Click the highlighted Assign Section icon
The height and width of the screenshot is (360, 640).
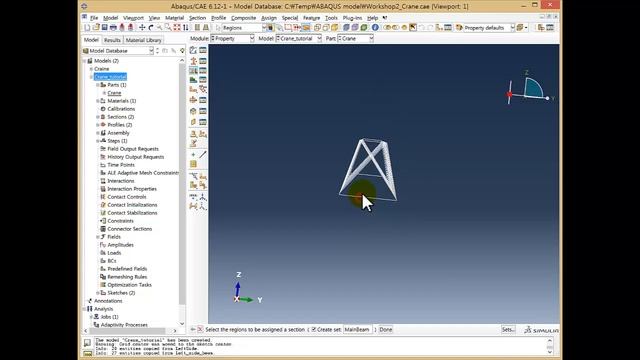(x=193, y=71)
